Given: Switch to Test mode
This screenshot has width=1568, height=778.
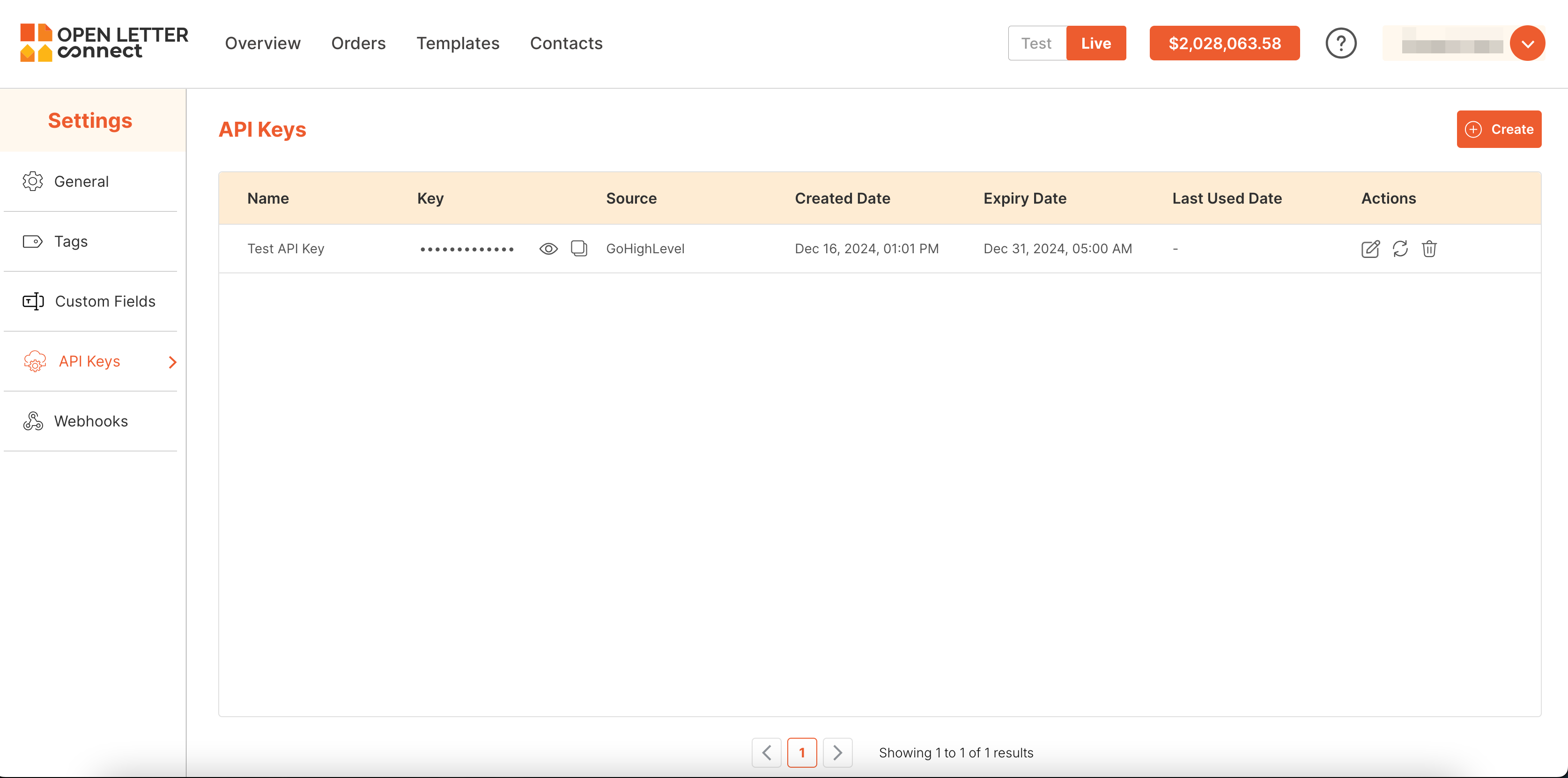Looking at the screenshot, I should coord(1036,43).
